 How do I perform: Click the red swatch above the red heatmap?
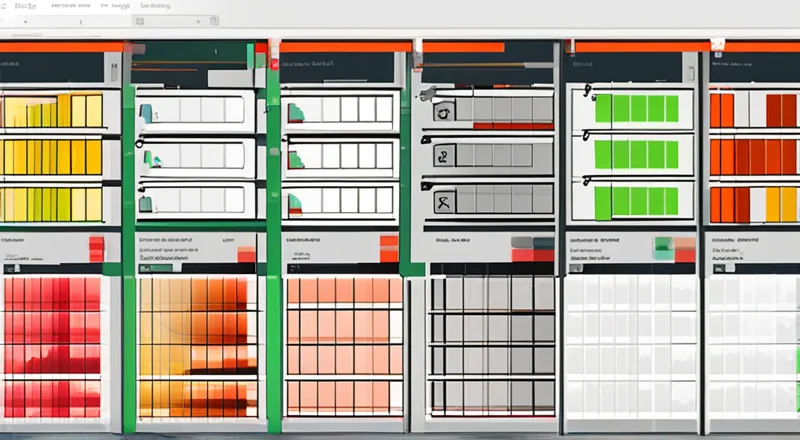(96, 248)
